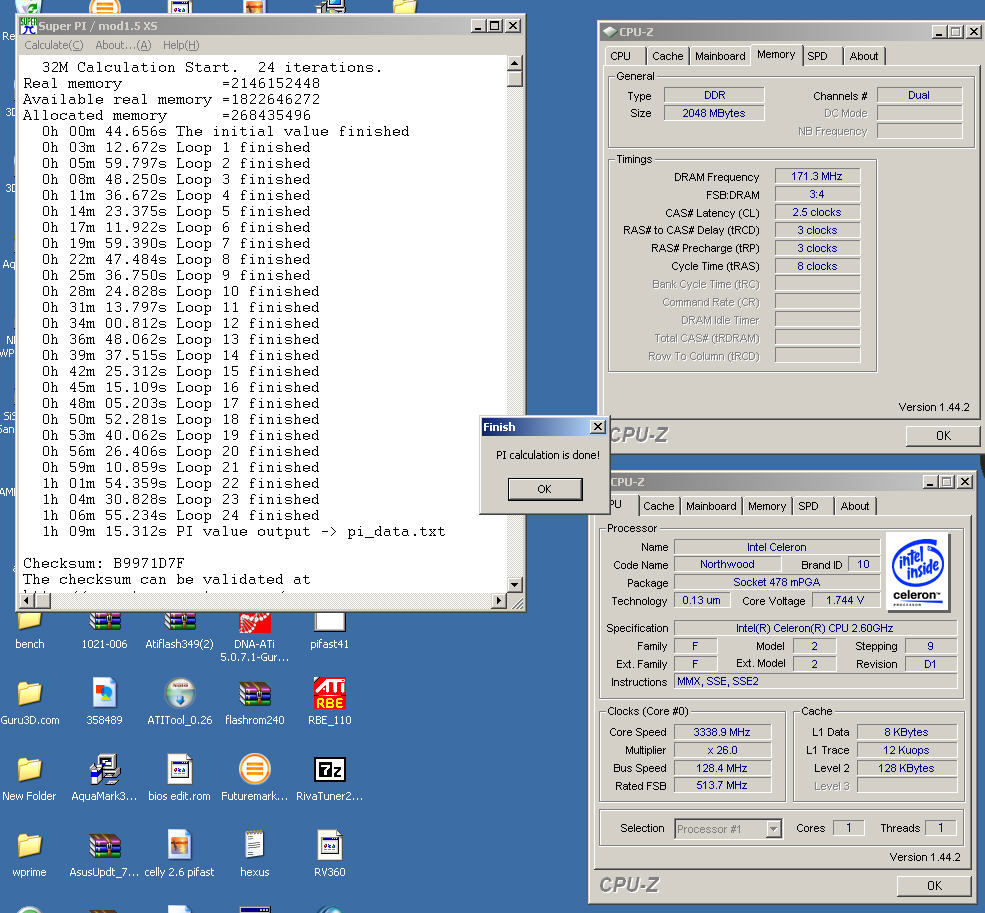Screen dimensions: 985x913
Task: Open the bench folder icon
Action: coord(29,622)
